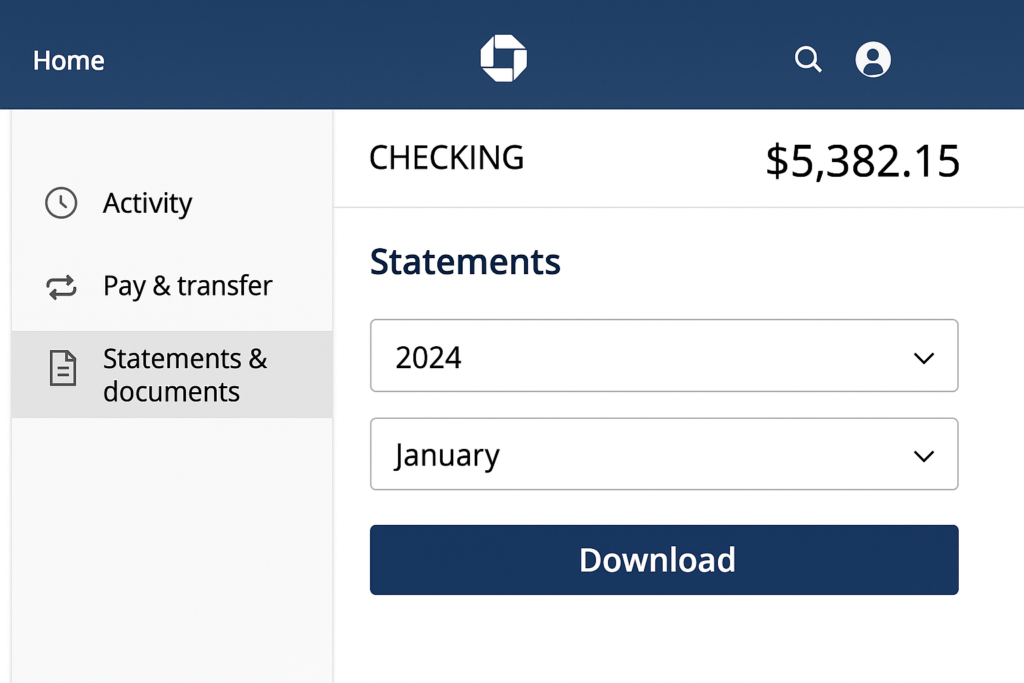Open the Activity sidebar item
Screen dimensions: 1024x683
click(x=147, y=203)
